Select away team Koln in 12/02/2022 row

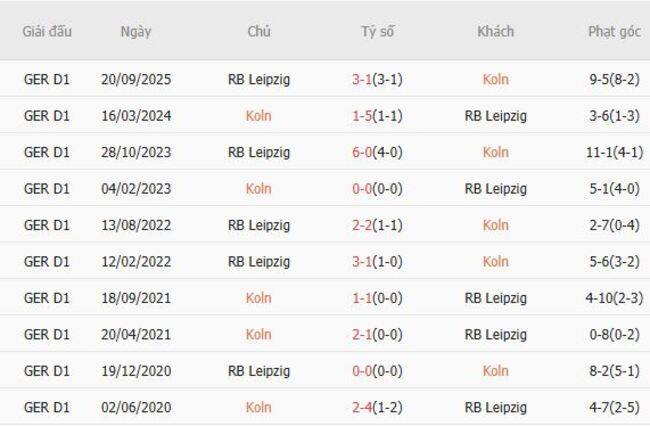coord(495,261)
